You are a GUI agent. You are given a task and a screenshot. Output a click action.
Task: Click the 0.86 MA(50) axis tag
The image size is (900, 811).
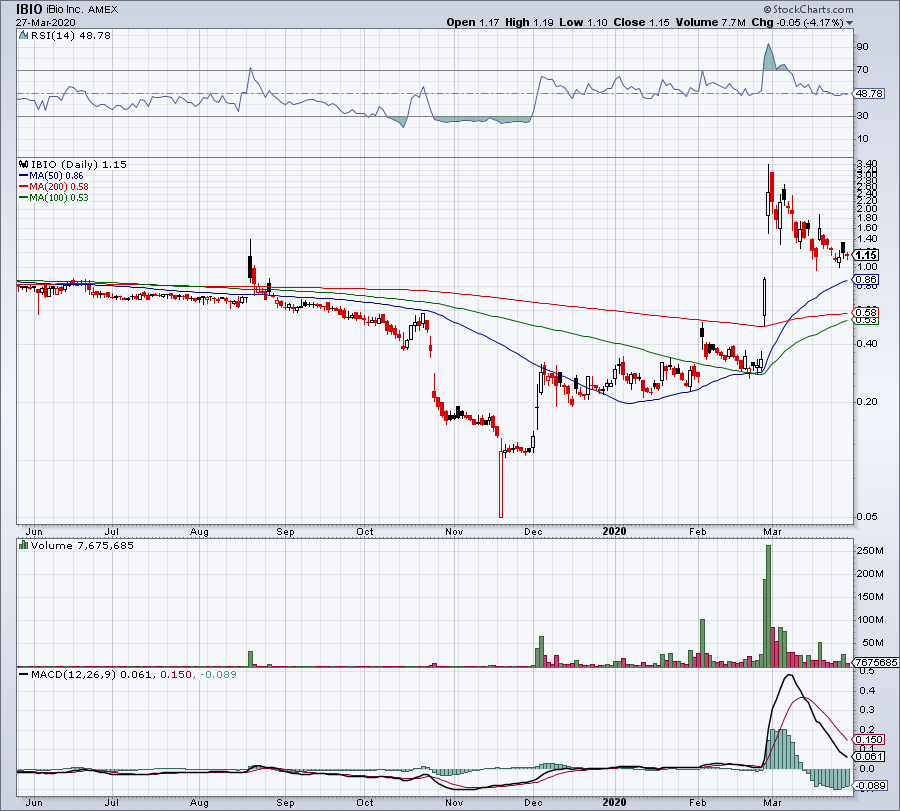[x=866, y=280]
